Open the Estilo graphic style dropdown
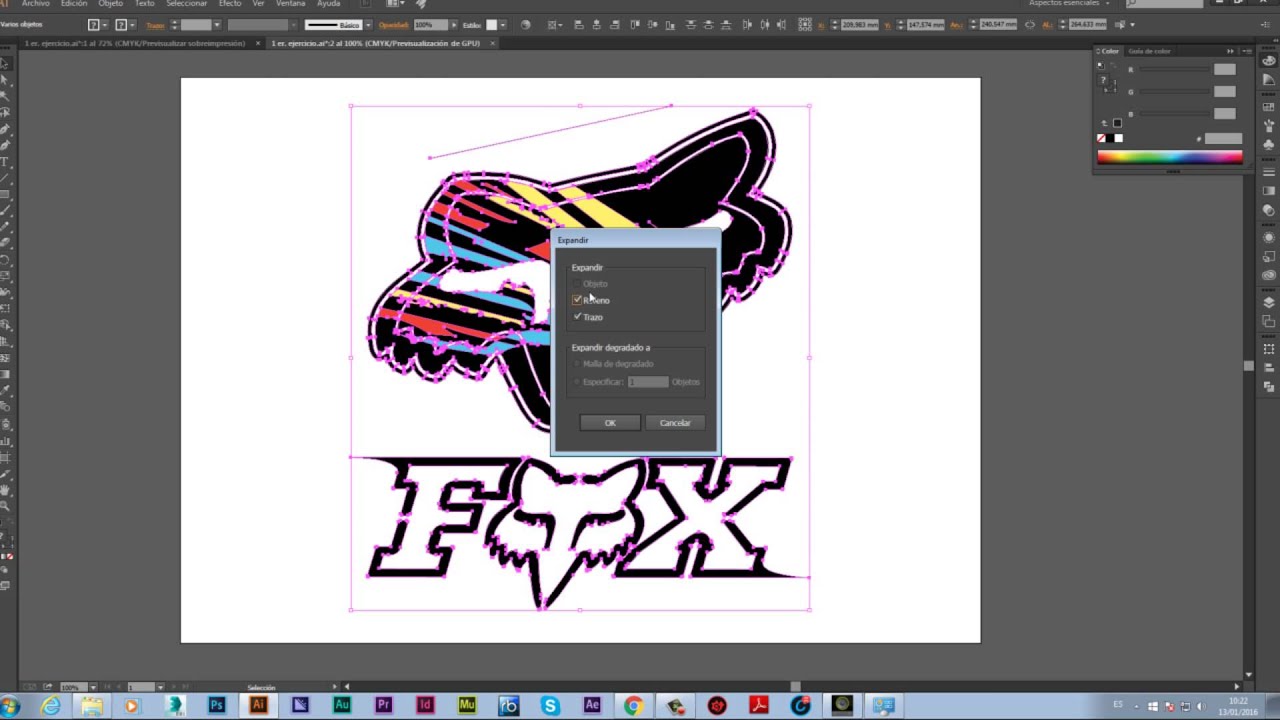The width and height of the screenshot is (1280, 720). coord(502,25)
